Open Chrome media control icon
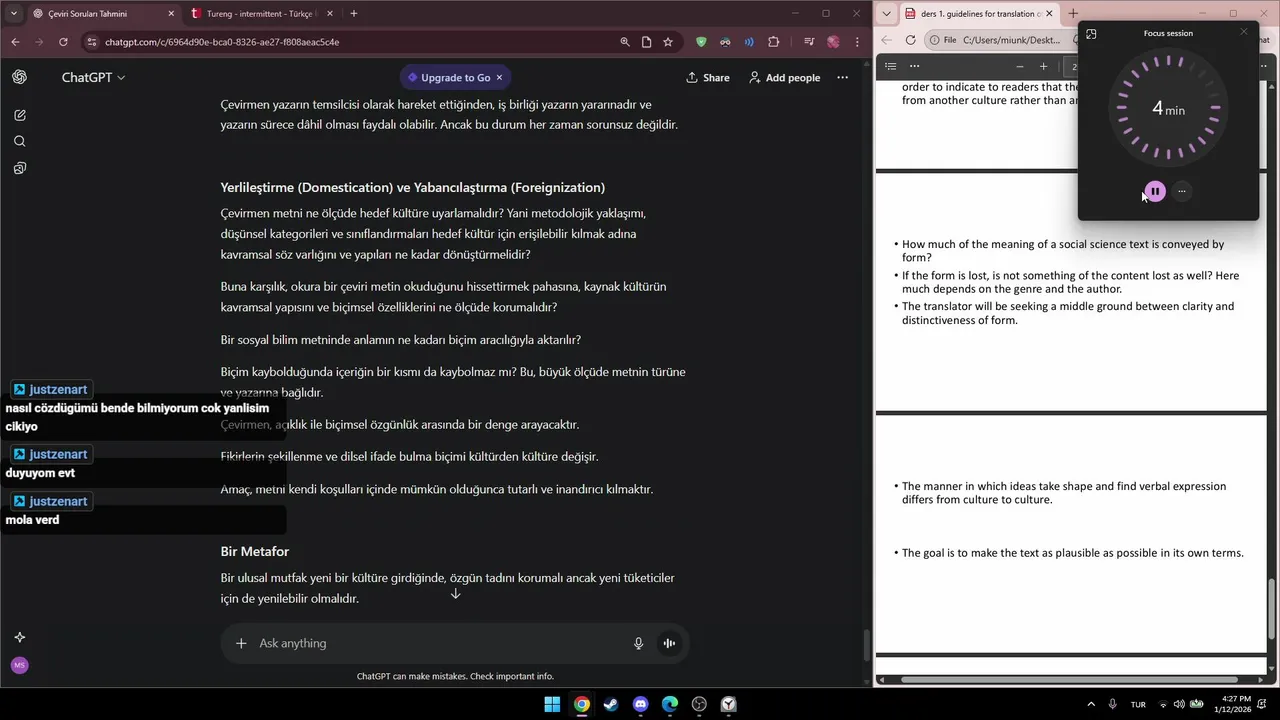 808,42
